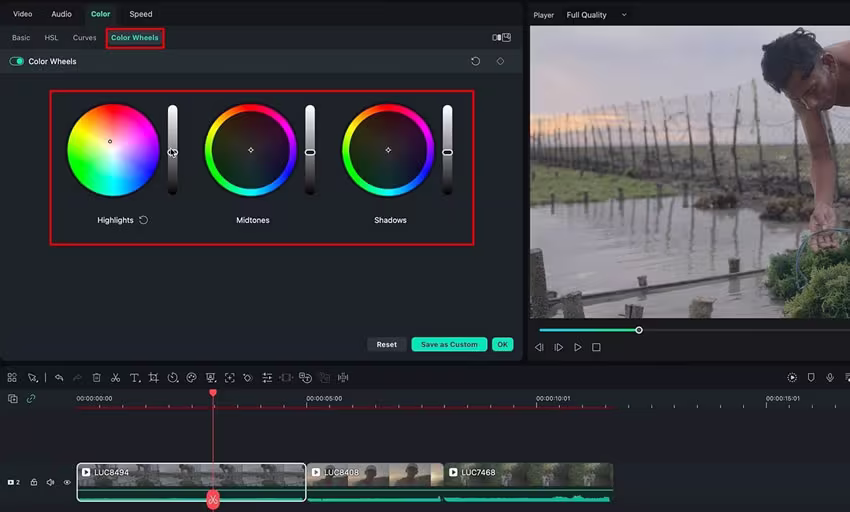Click the 00:00:05:00 mark on ruler
The image size is (850, 512).
[324, 398]
